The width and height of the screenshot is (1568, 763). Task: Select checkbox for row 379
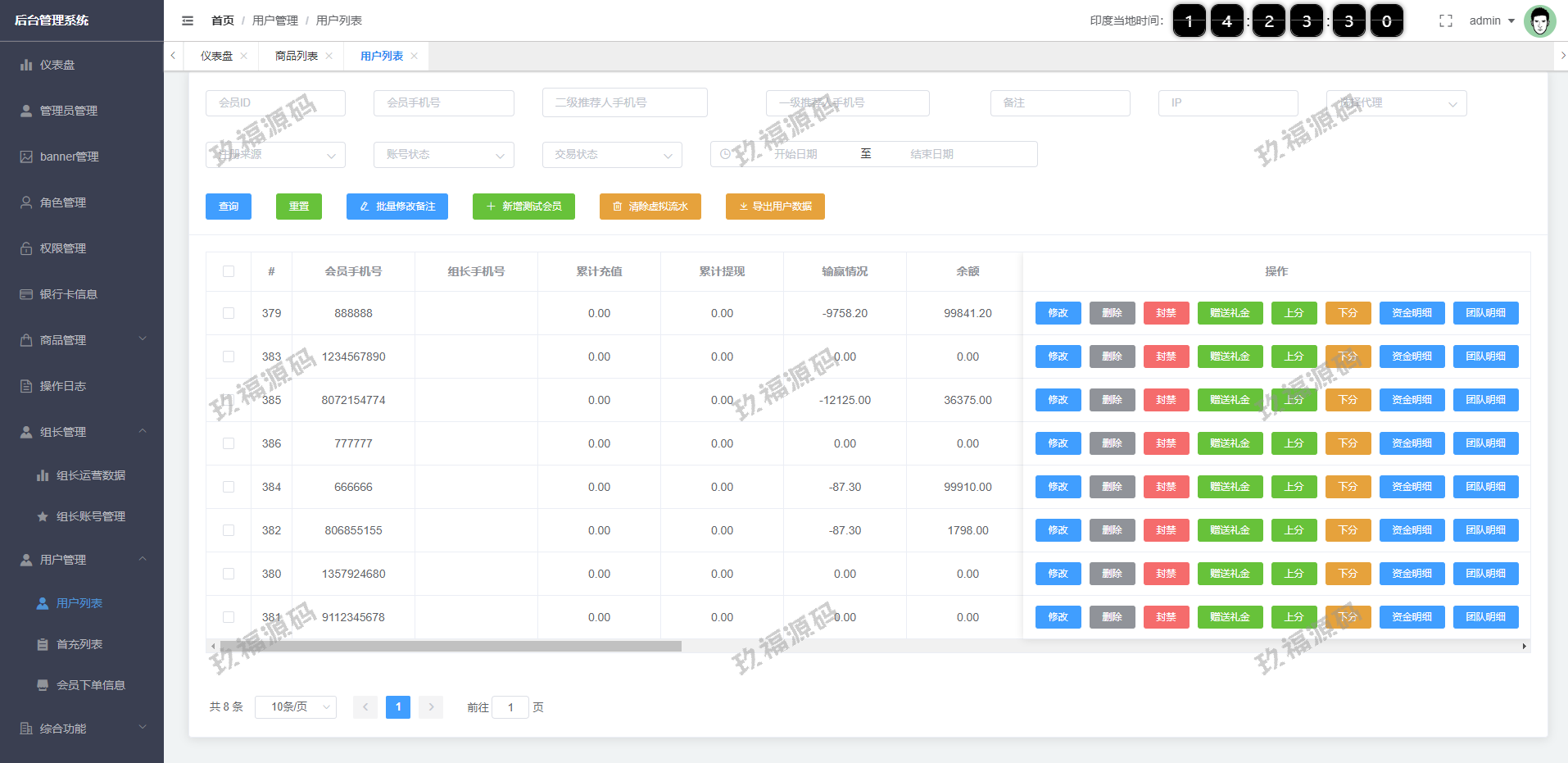tap(229, 313)
